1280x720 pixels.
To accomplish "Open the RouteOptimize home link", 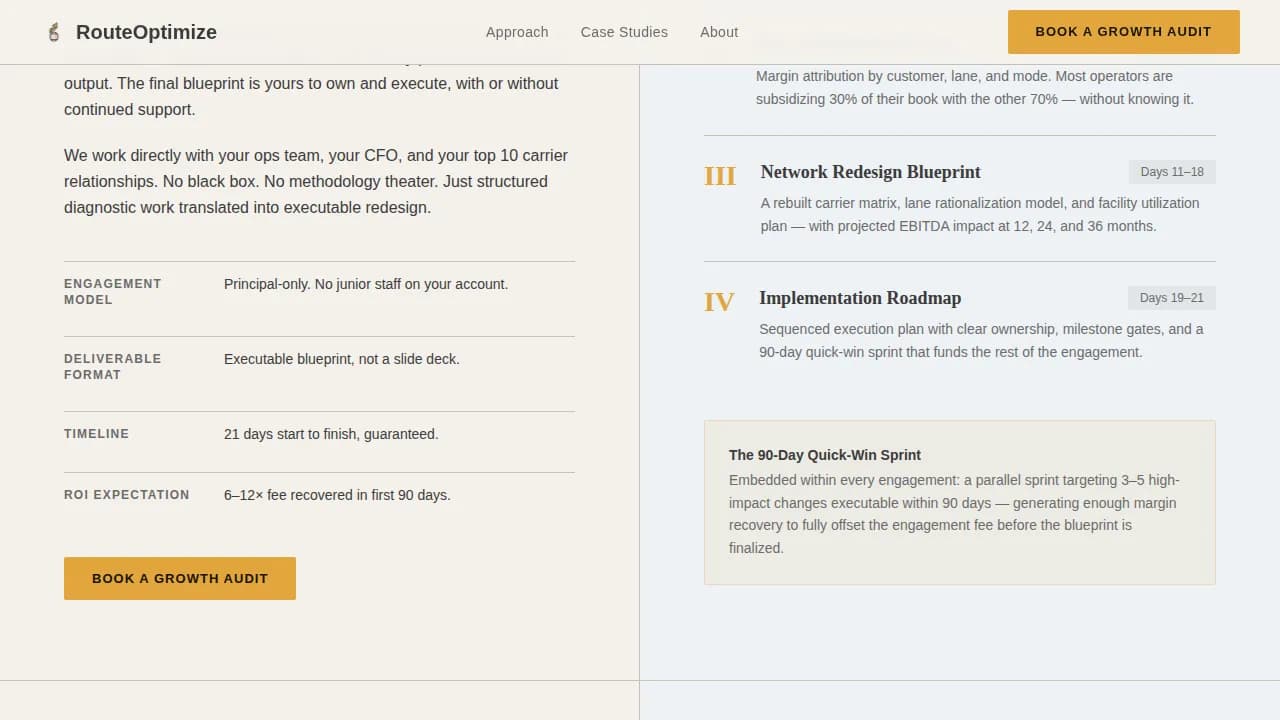I will [x=131, y=32].
